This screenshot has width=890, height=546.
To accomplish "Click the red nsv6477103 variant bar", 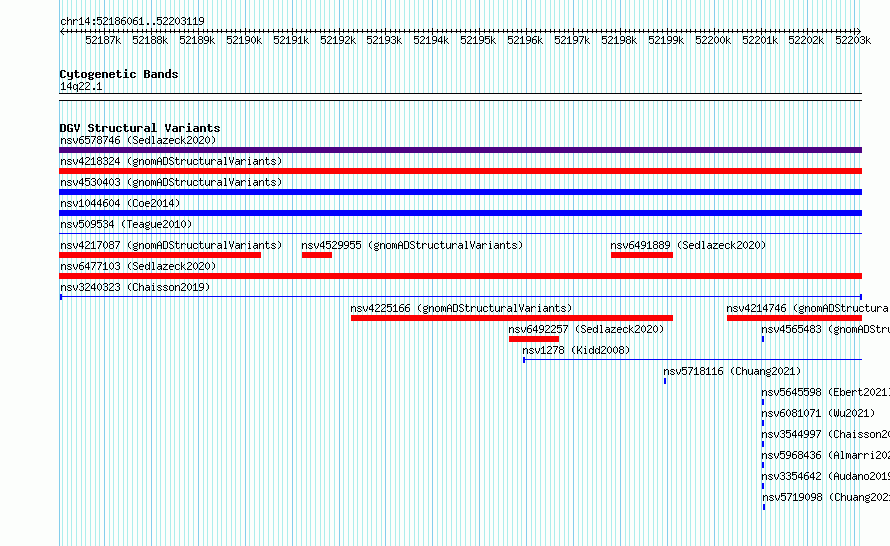I will pos(460,276).
